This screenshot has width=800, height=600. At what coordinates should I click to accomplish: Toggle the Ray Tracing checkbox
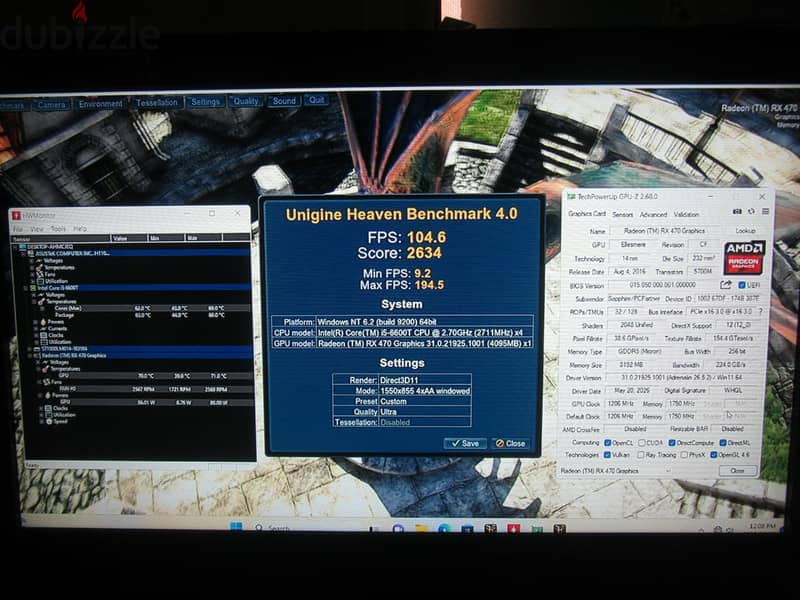coord(640,455)
